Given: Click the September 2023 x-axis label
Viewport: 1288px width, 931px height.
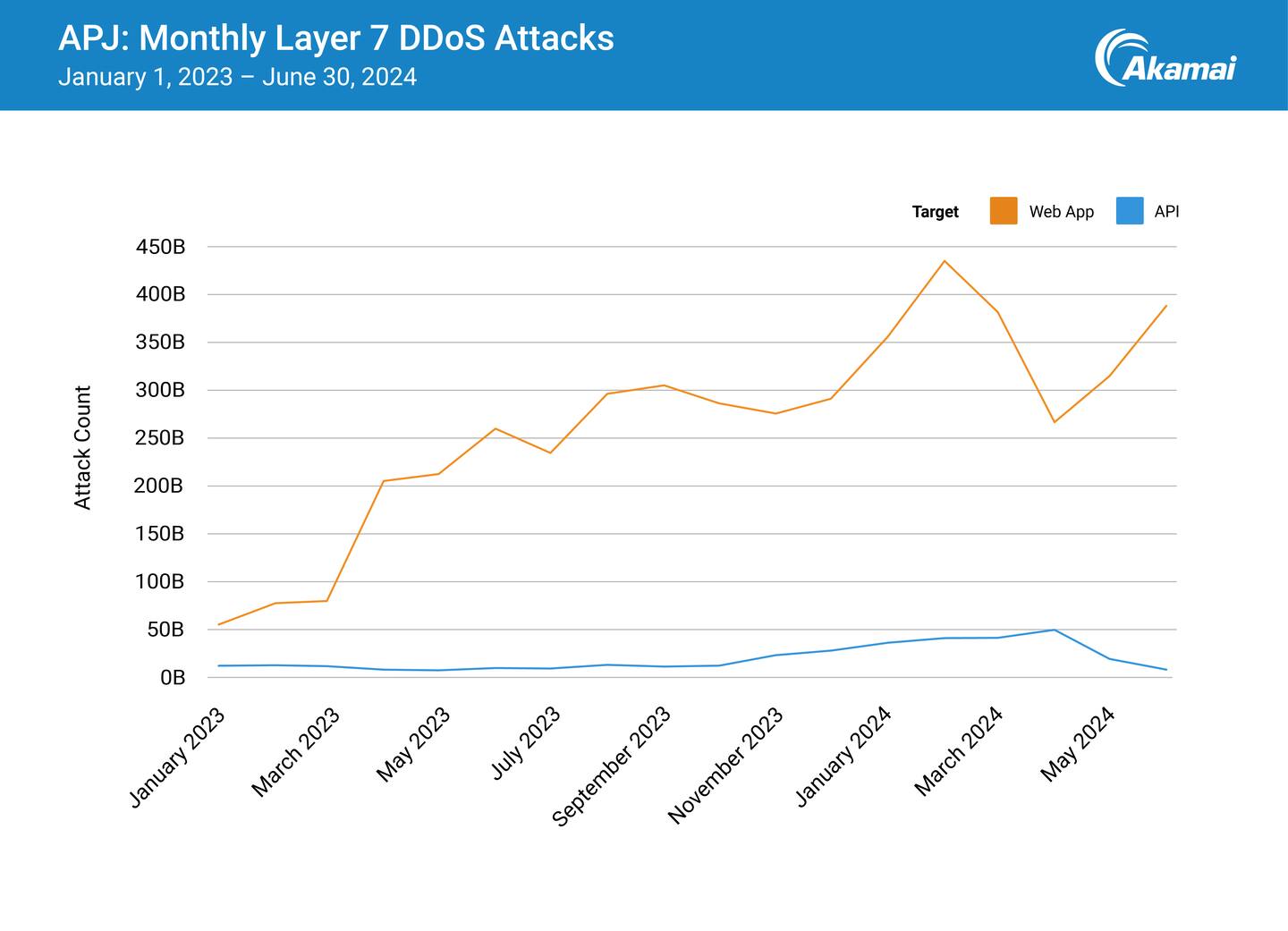Looking at the screenshot, I should (612, 767).
